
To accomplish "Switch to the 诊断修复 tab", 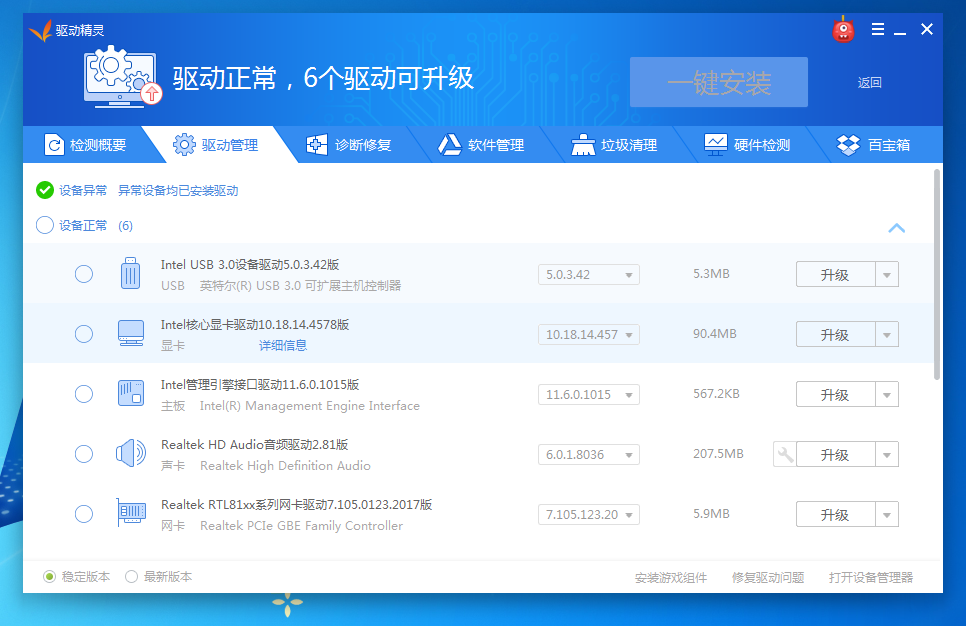I will 350,145.
